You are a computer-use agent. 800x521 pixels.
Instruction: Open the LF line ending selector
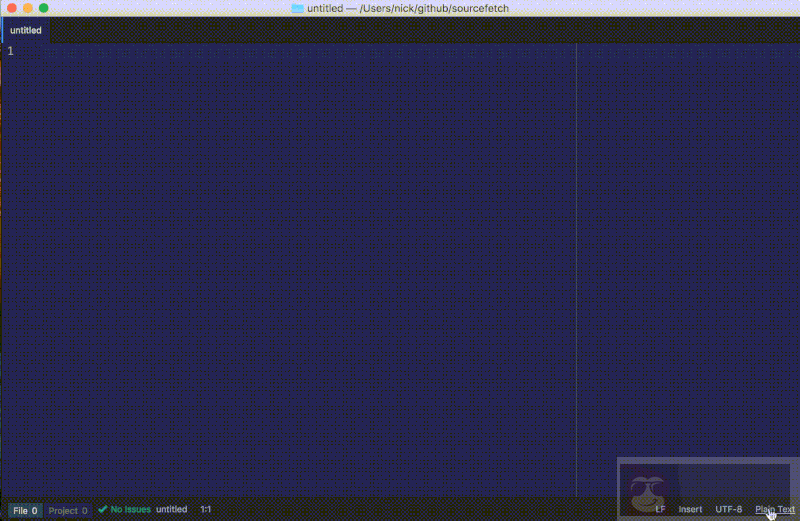[x=660, y=509]
